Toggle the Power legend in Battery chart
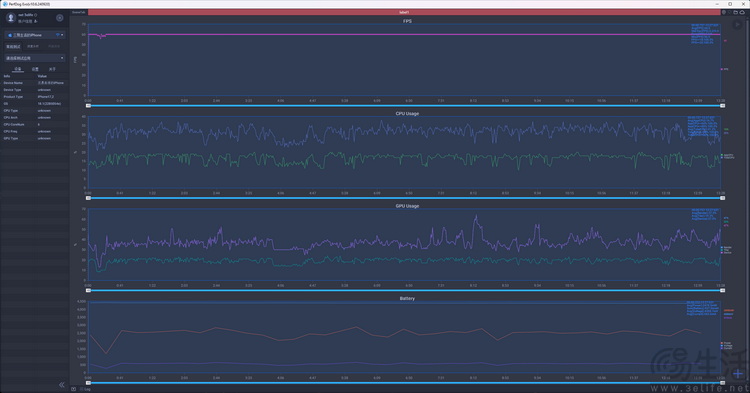 726,343
